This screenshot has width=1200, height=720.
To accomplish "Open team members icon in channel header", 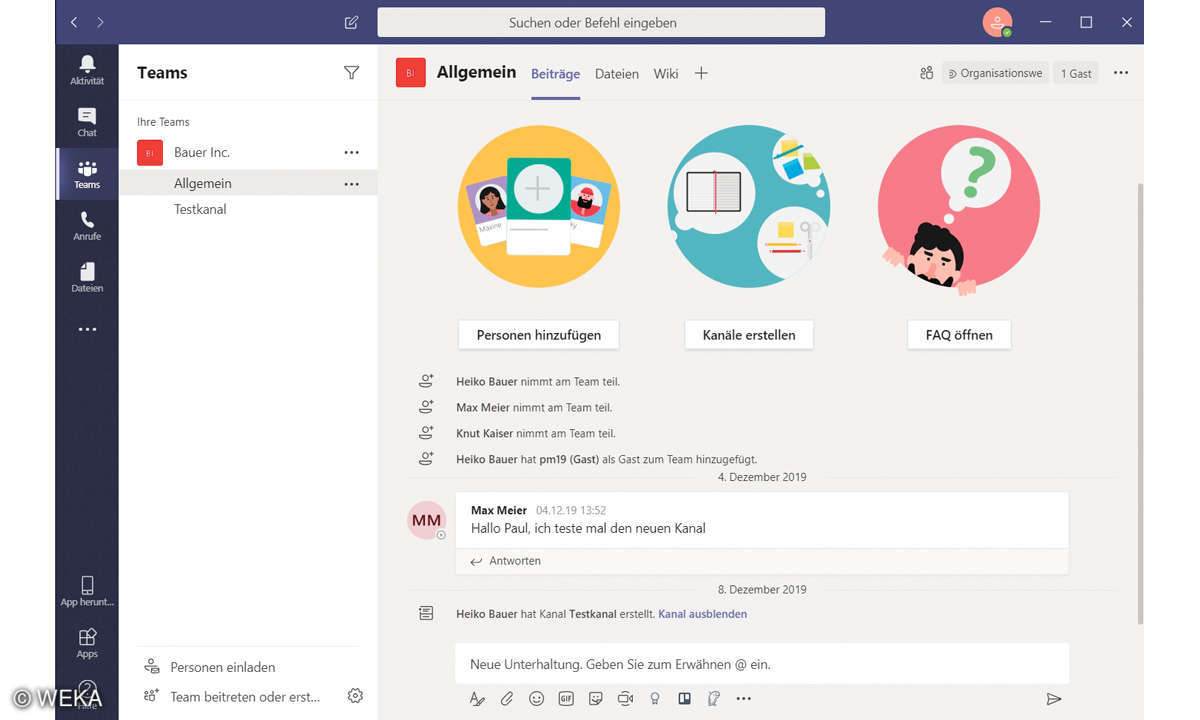I will point(926,73).
